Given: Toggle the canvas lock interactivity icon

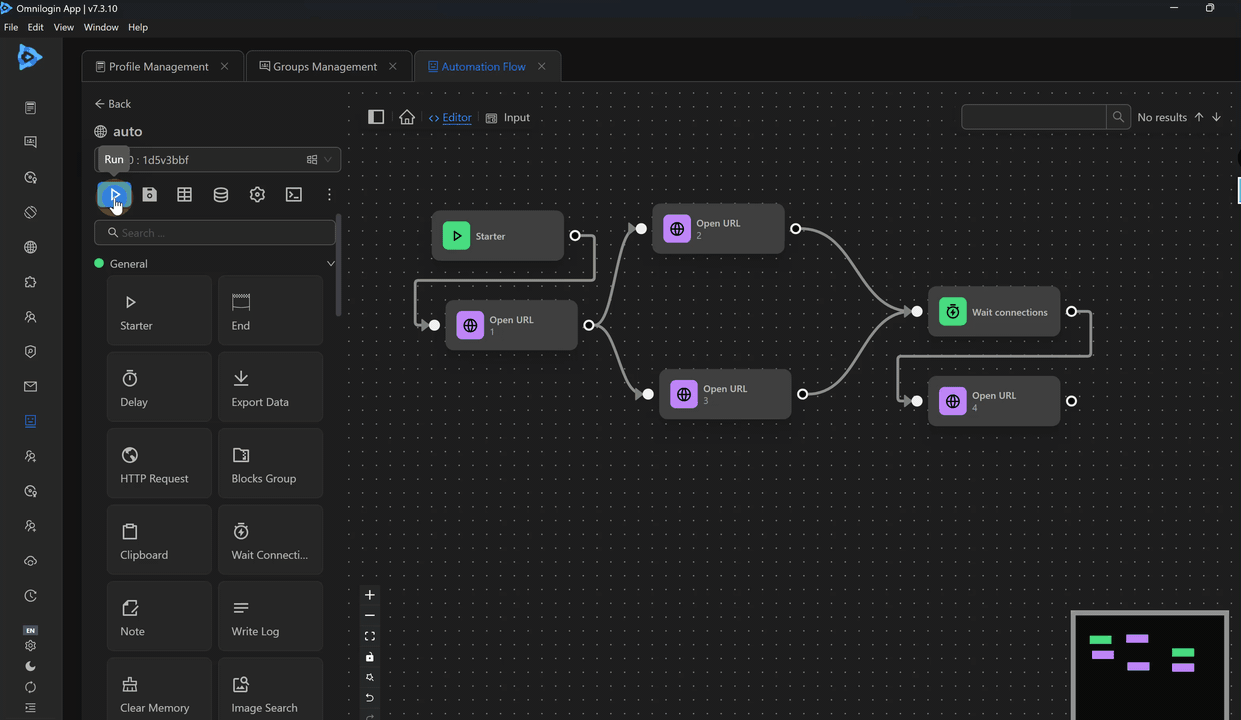Looking at the screenshot, I should (370, 657).
